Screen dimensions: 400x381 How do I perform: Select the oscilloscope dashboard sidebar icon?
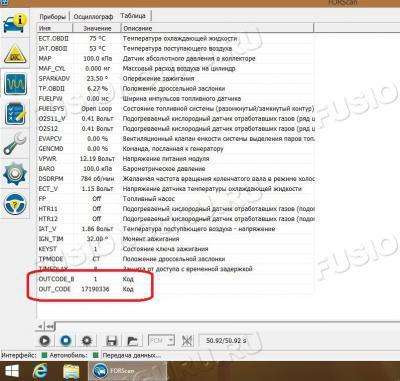point(15,84)
